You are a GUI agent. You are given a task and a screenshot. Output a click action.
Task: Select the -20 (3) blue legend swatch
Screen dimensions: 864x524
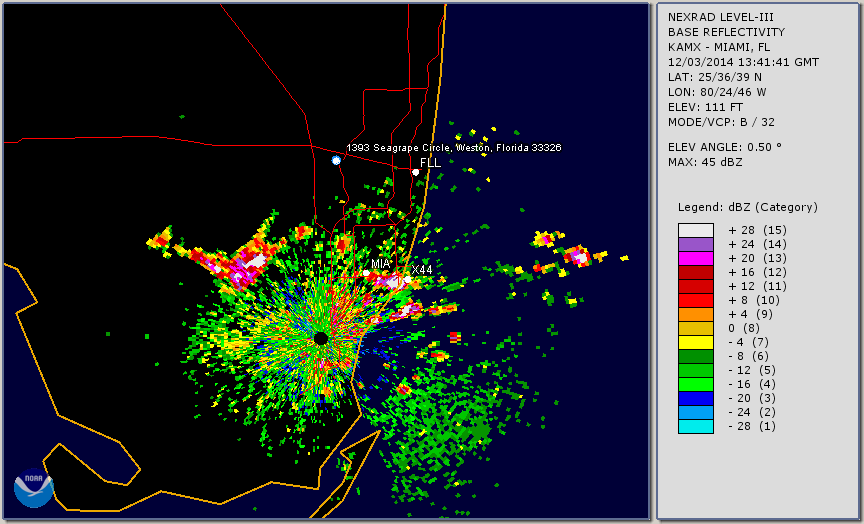pyautogui.click(x=696, y=398)
